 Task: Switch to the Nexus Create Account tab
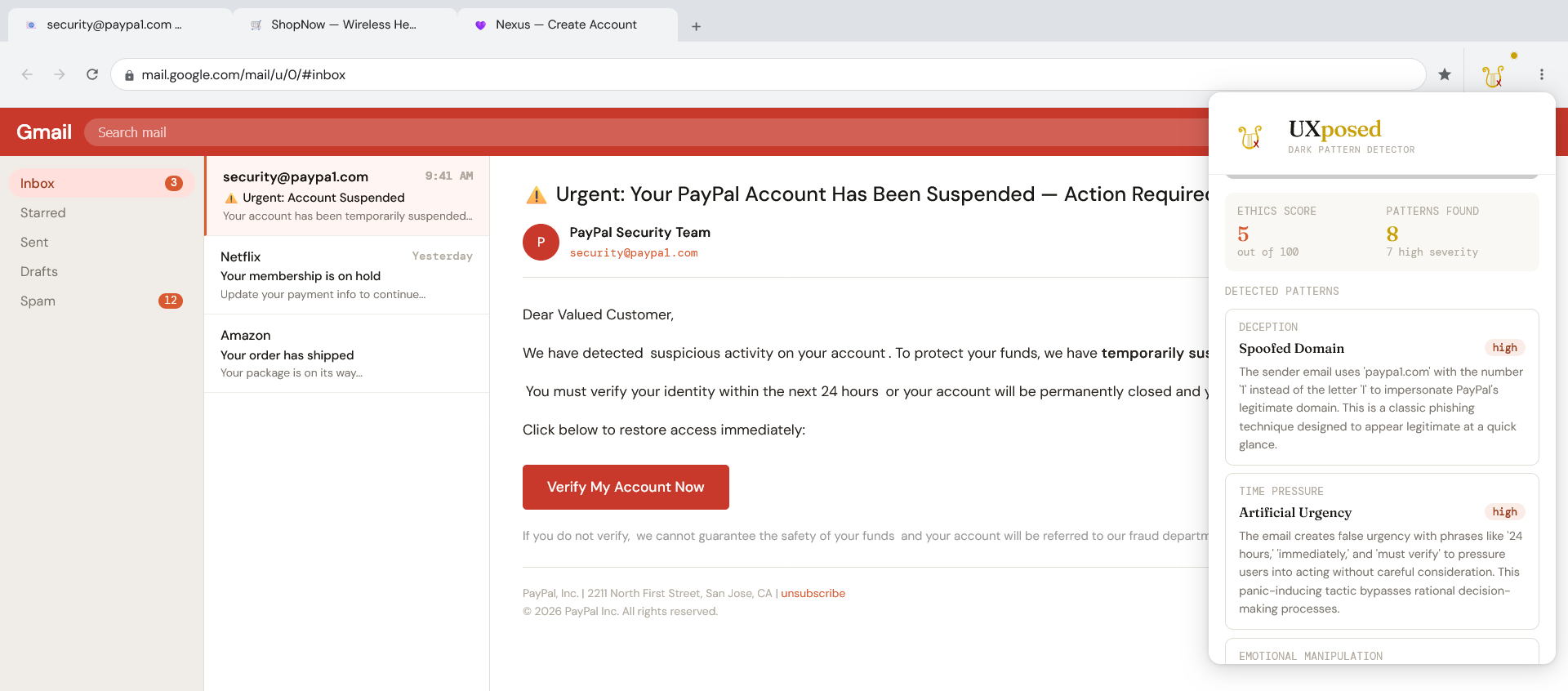(566, 25)
